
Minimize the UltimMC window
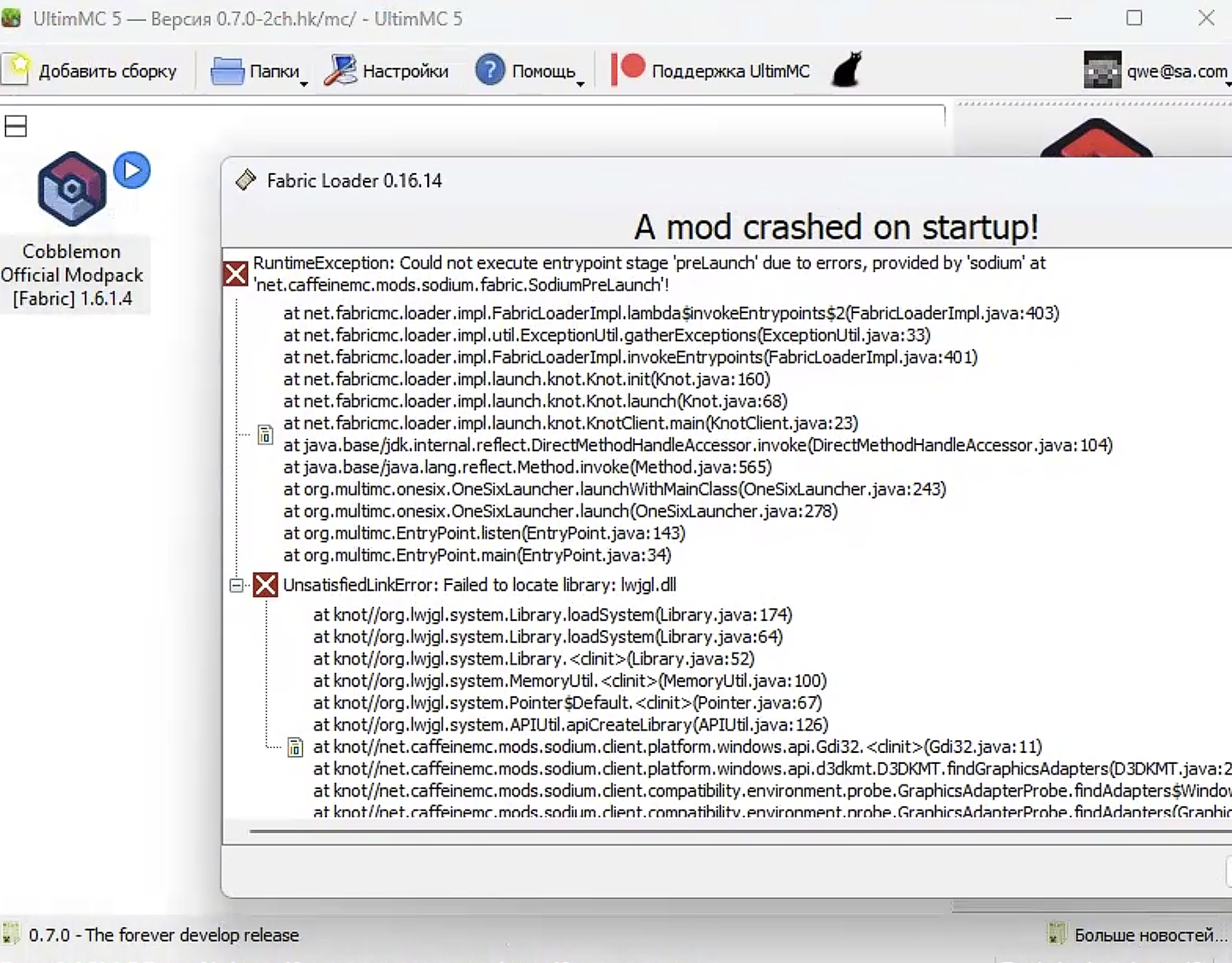point(1064,18)
